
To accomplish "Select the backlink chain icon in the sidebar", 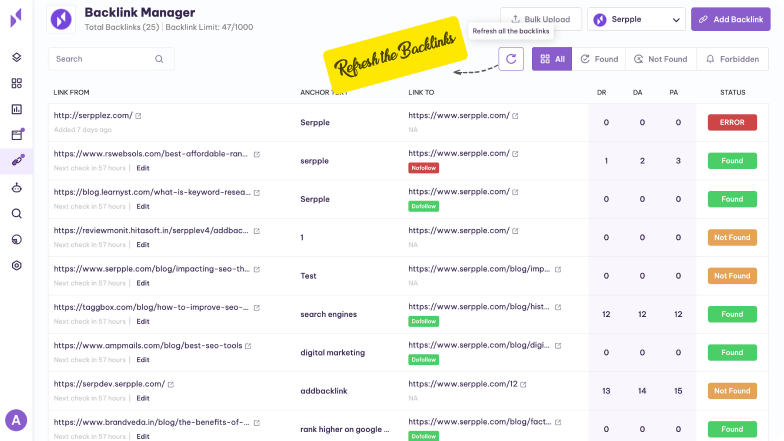I will point(18,160).
